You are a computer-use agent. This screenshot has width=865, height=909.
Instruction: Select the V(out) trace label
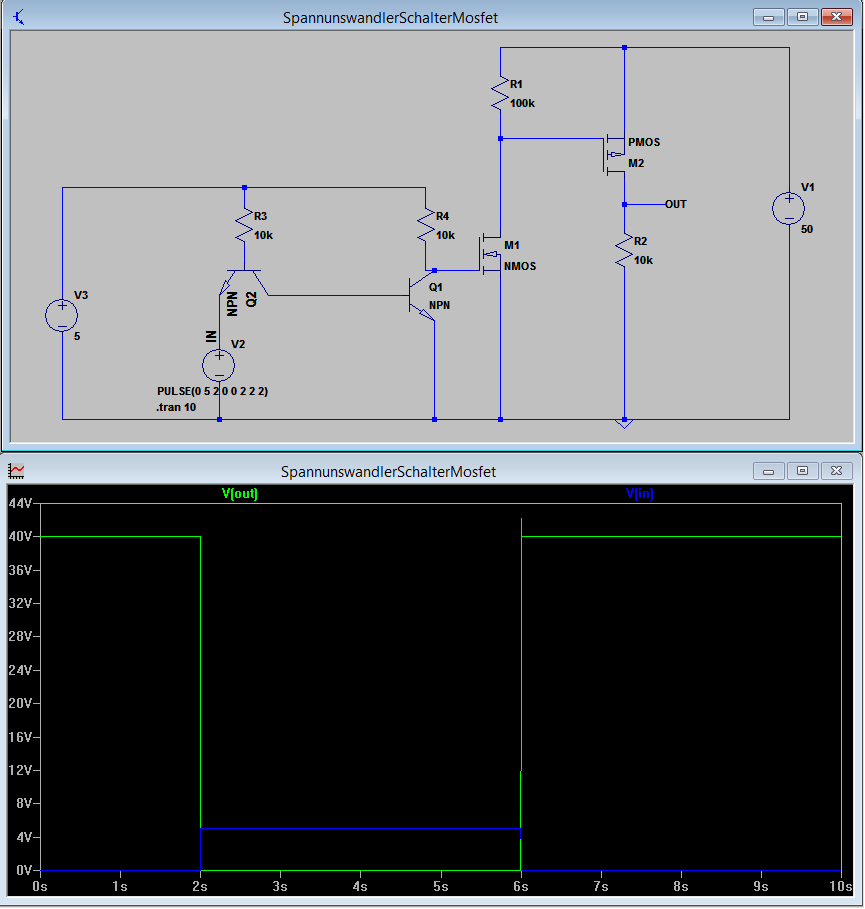[x=239, y=493]
